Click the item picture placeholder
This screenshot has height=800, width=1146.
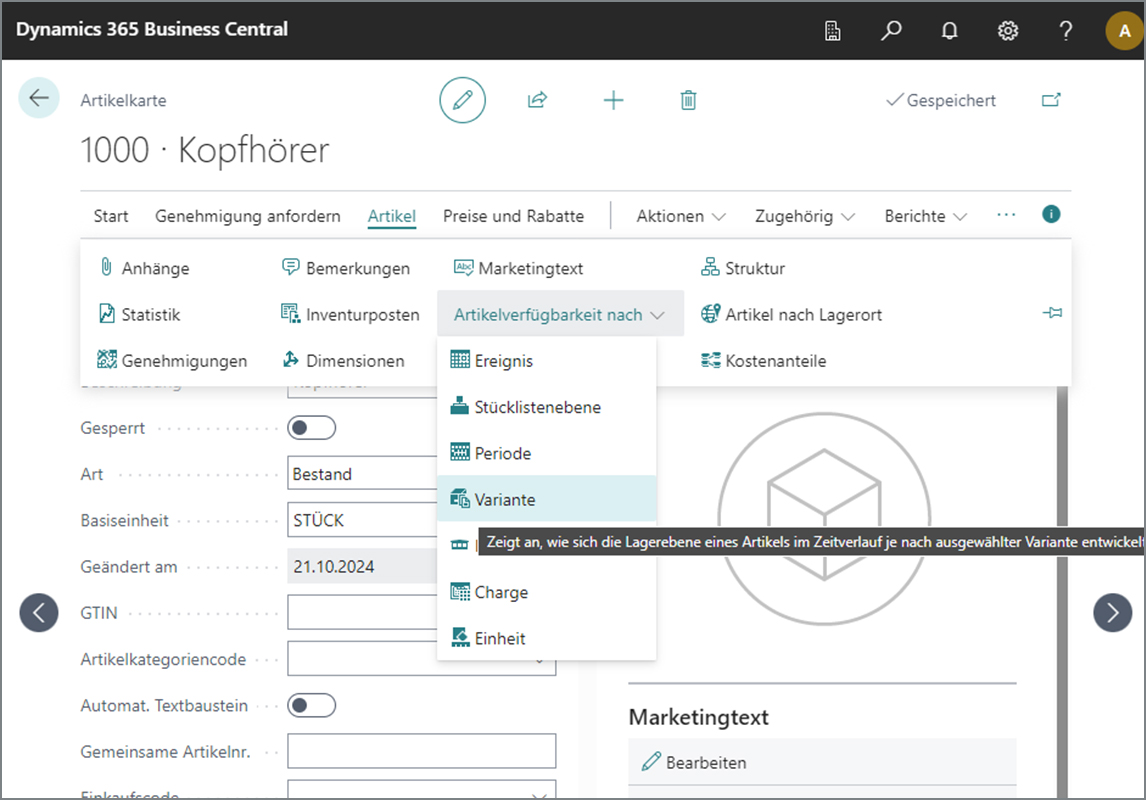tap(824, 519)
